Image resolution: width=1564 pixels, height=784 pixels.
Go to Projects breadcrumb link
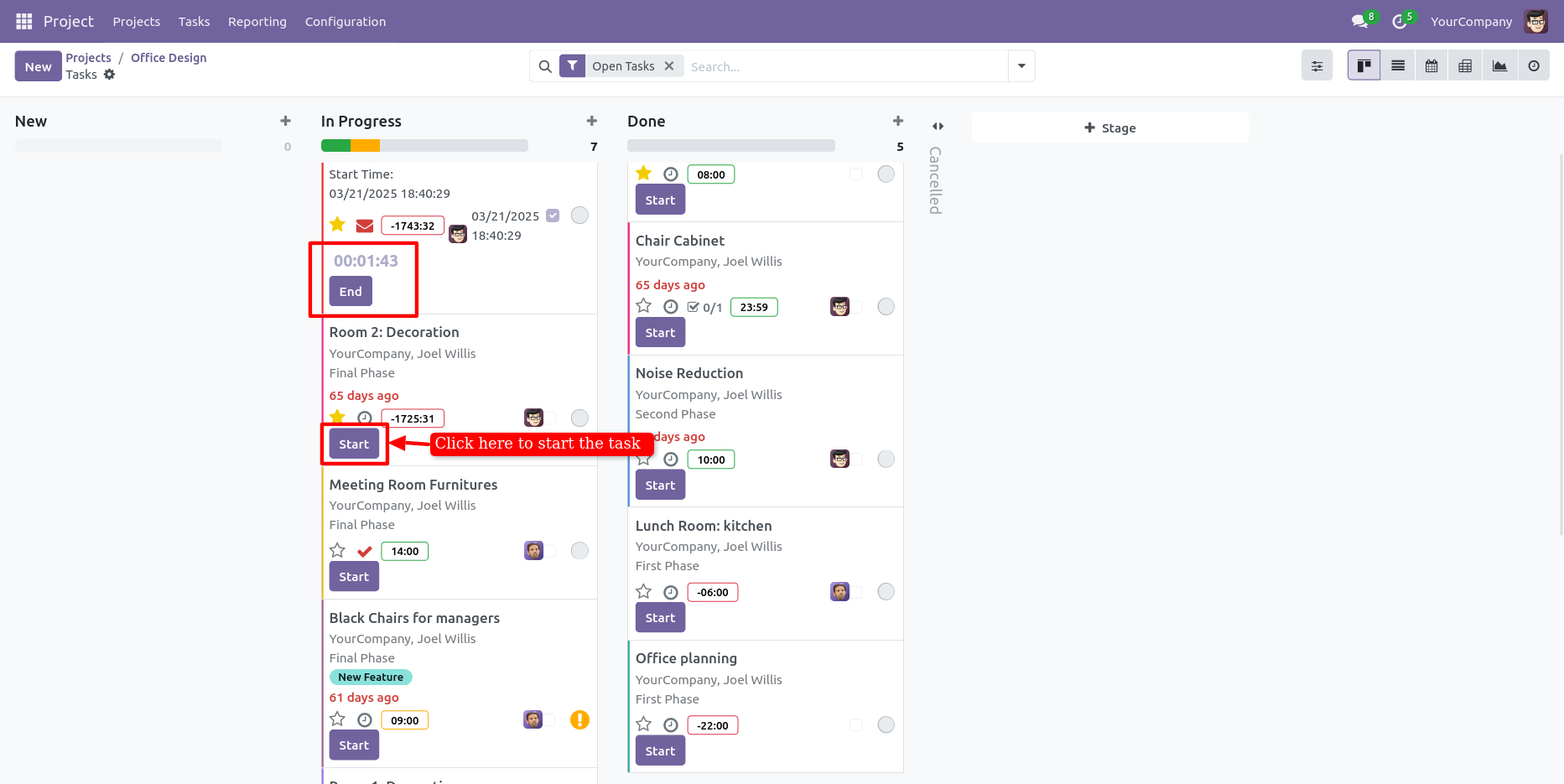[x=89, y=58]
